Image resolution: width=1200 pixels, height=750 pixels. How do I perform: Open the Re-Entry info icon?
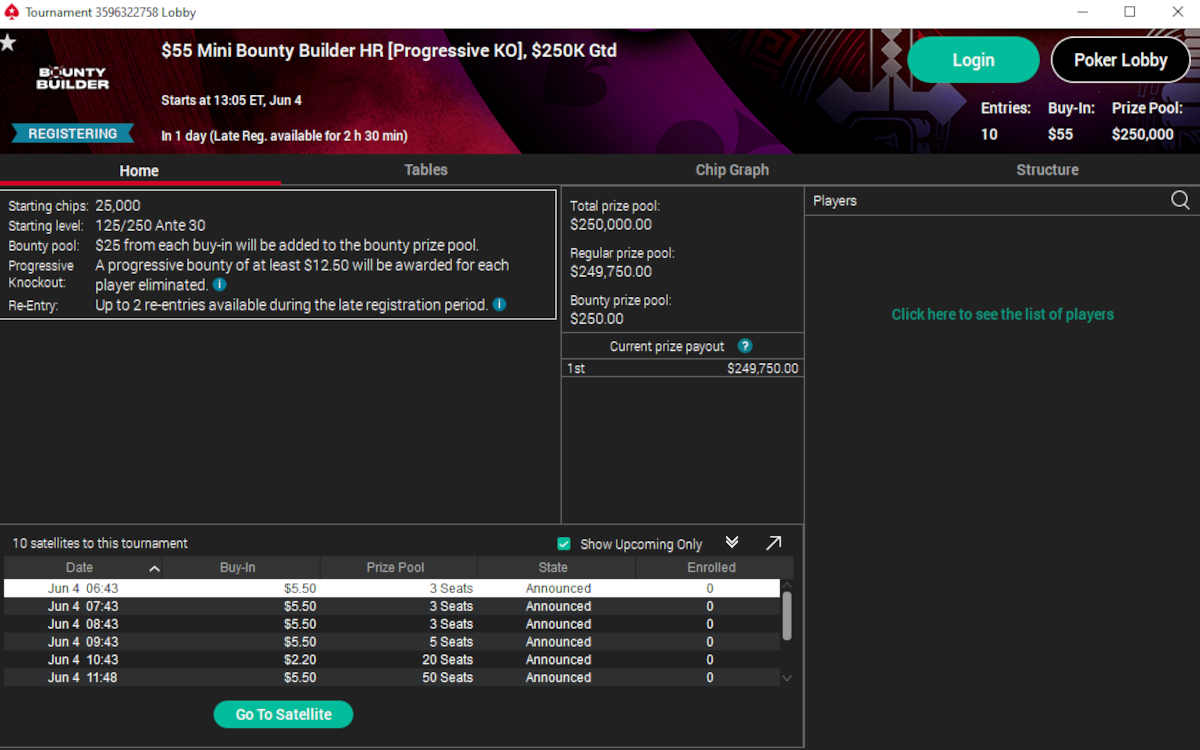499,304
